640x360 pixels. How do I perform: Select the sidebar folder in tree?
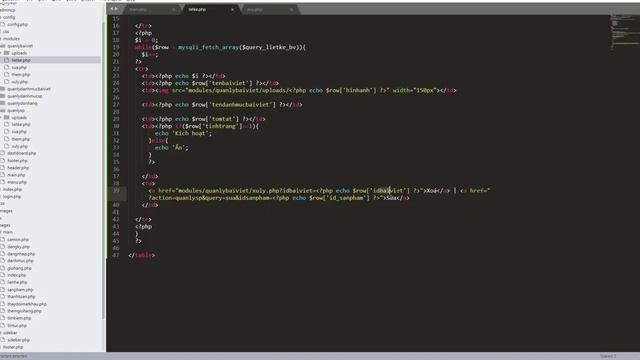pyautogui.click(x=10, y=333)
